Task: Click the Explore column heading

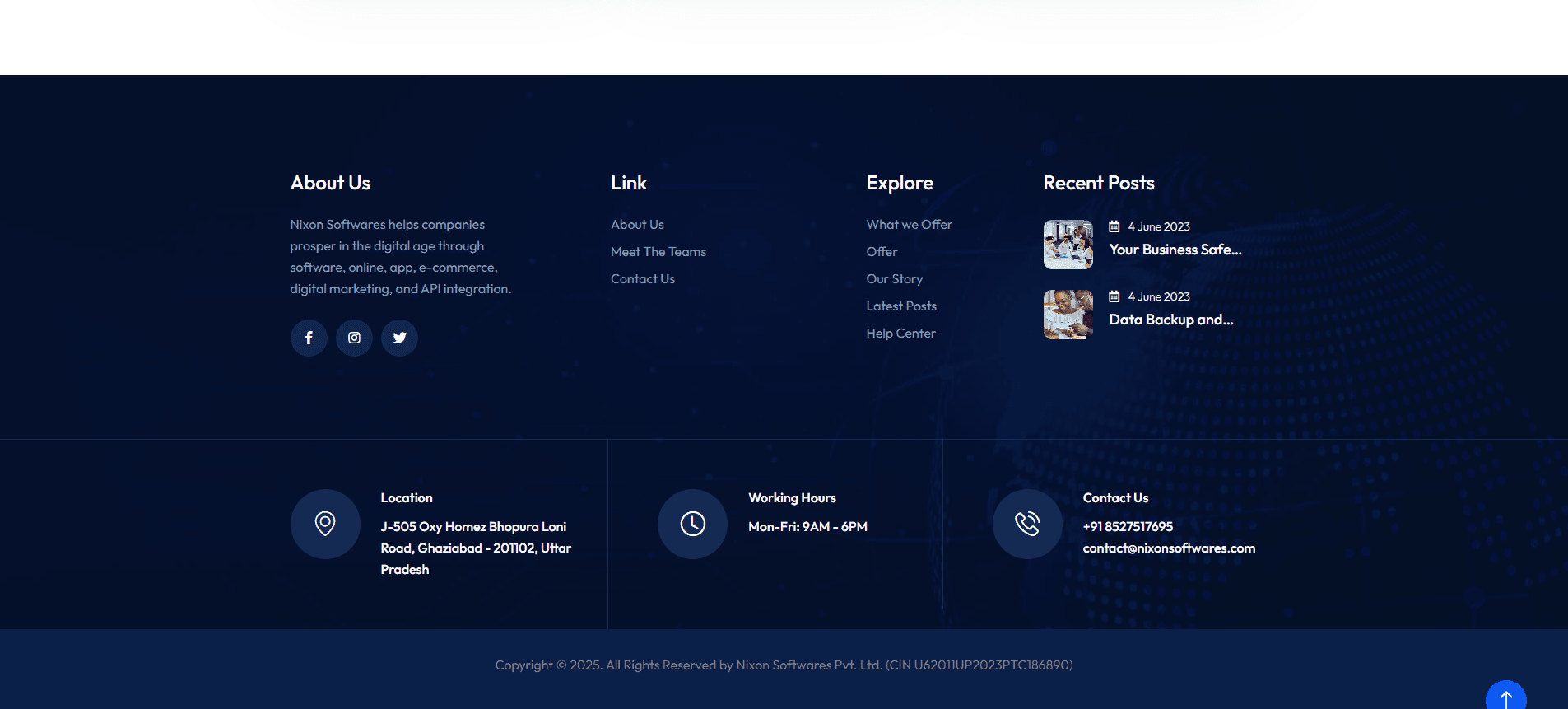Action: (900, 183)
